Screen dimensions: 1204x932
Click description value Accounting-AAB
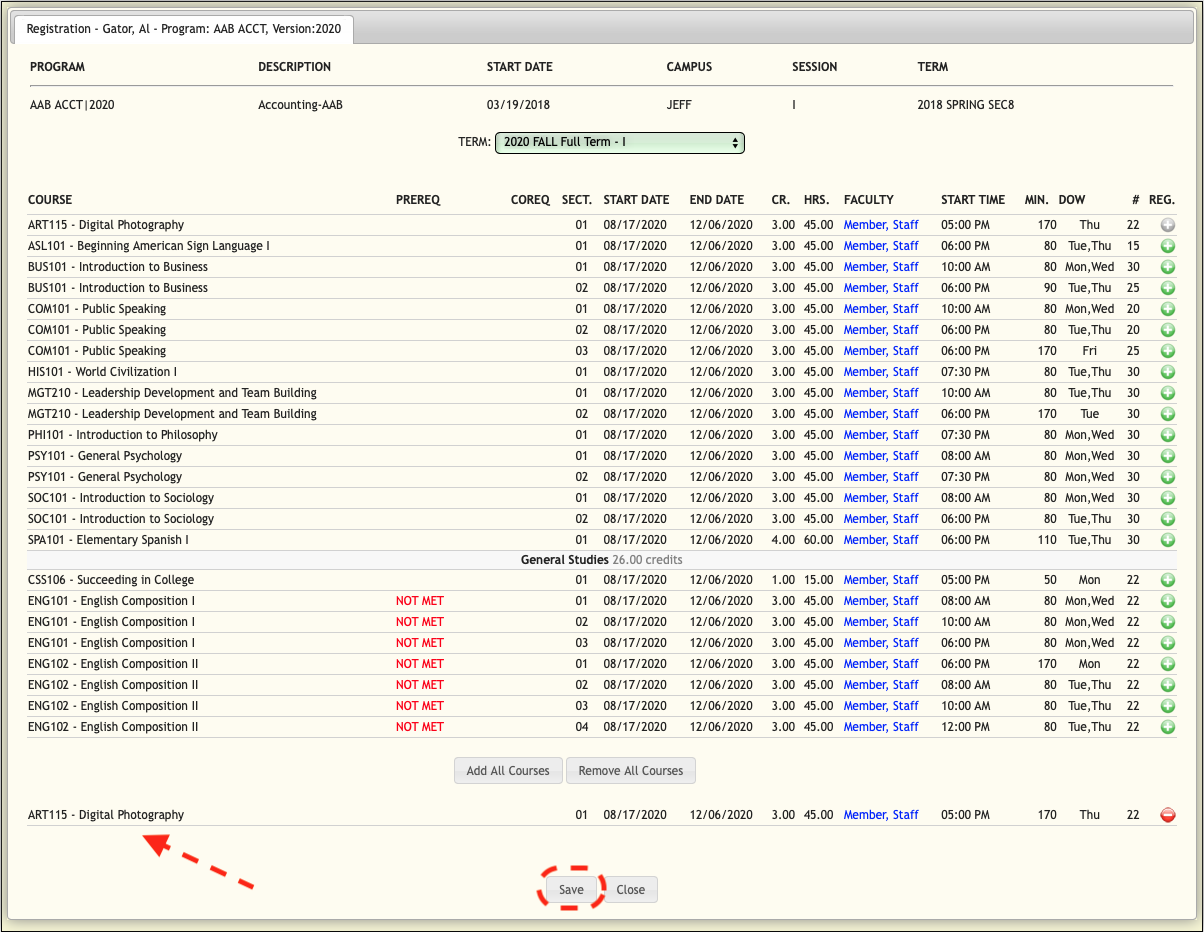300,105
